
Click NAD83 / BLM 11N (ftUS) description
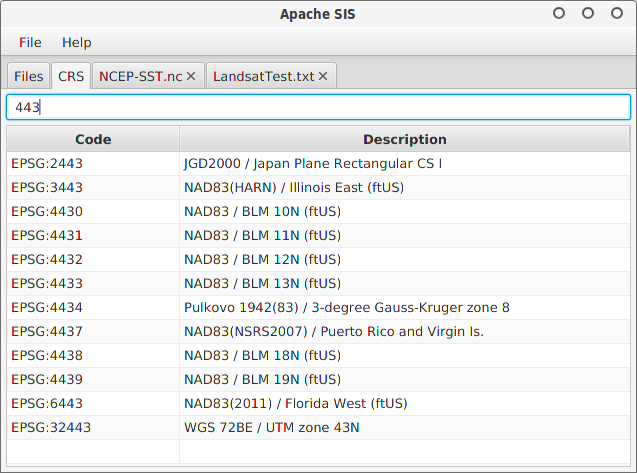pos(262,235)
